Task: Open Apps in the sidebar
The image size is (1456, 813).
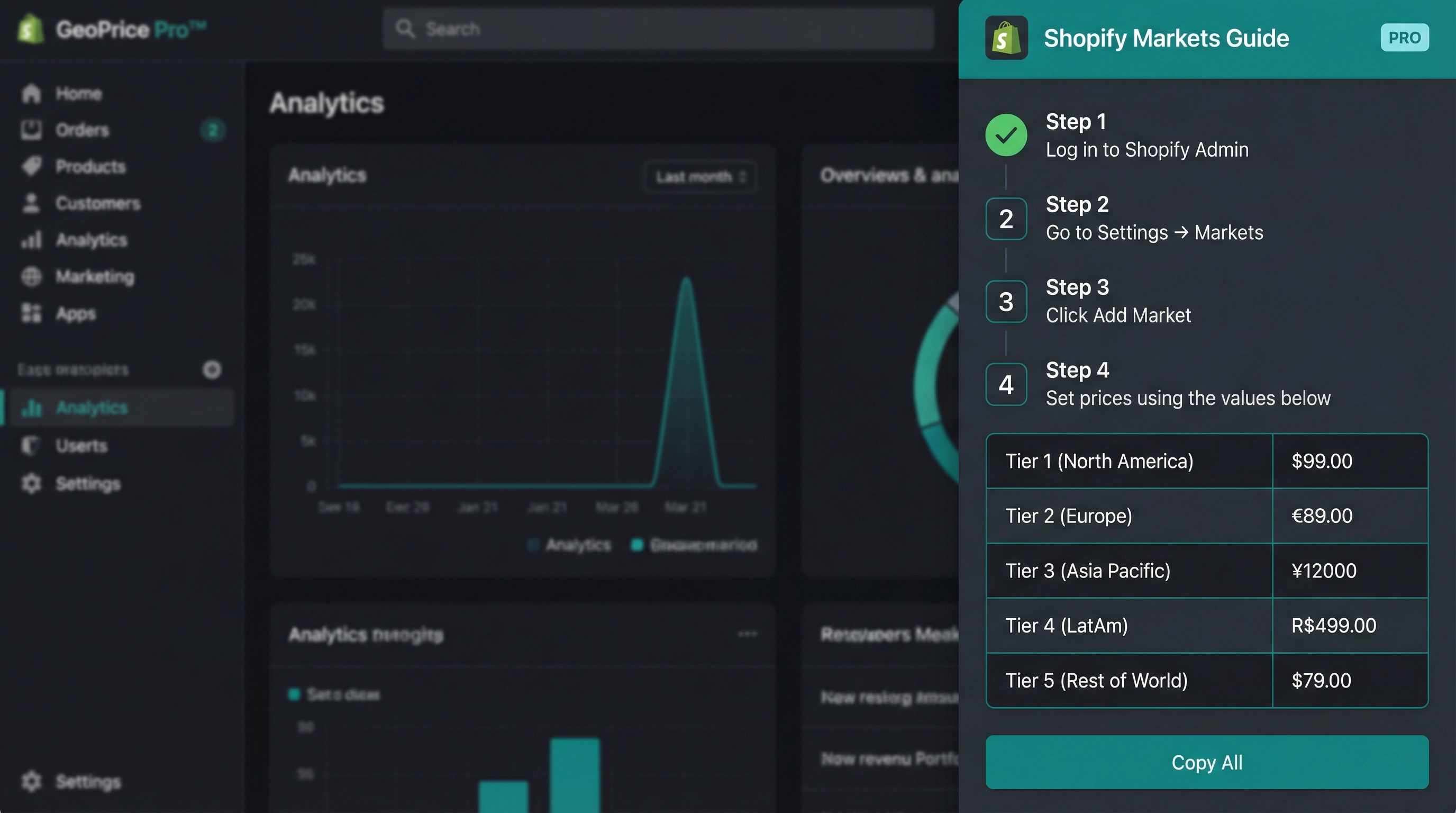Action: [76, 314]
